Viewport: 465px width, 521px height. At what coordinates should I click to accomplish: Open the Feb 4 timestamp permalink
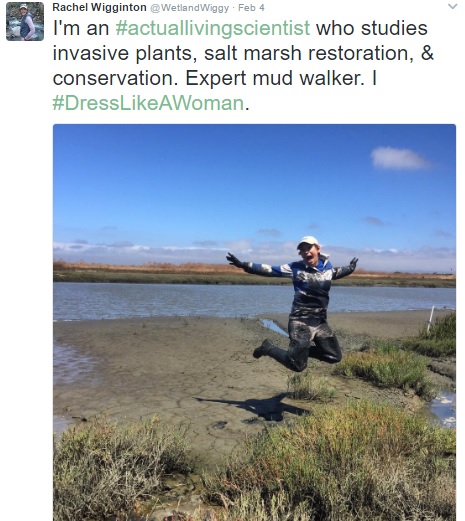[251, 8]
